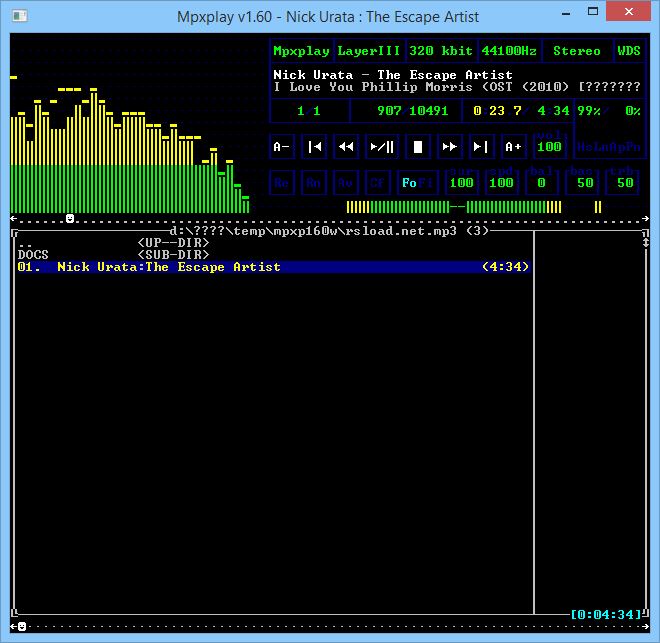Fast-forward the current song
Screen dimensions: 660x643
coord(450,147)
